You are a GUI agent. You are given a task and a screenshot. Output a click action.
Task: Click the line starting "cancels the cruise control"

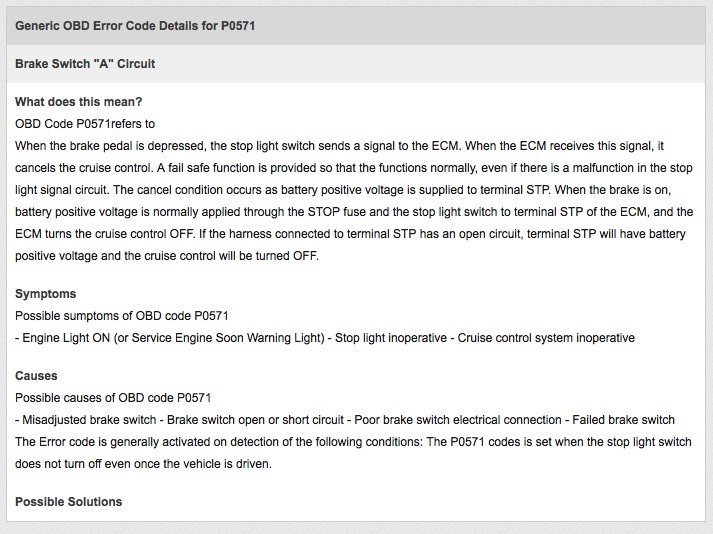coord(354,168)
